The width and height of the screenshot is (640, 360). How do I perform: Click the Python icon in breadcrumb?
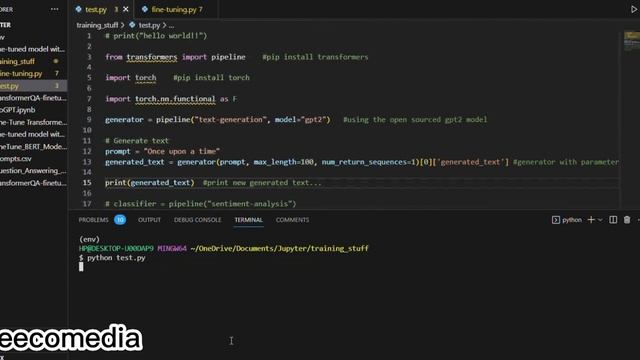pos(132,25)
